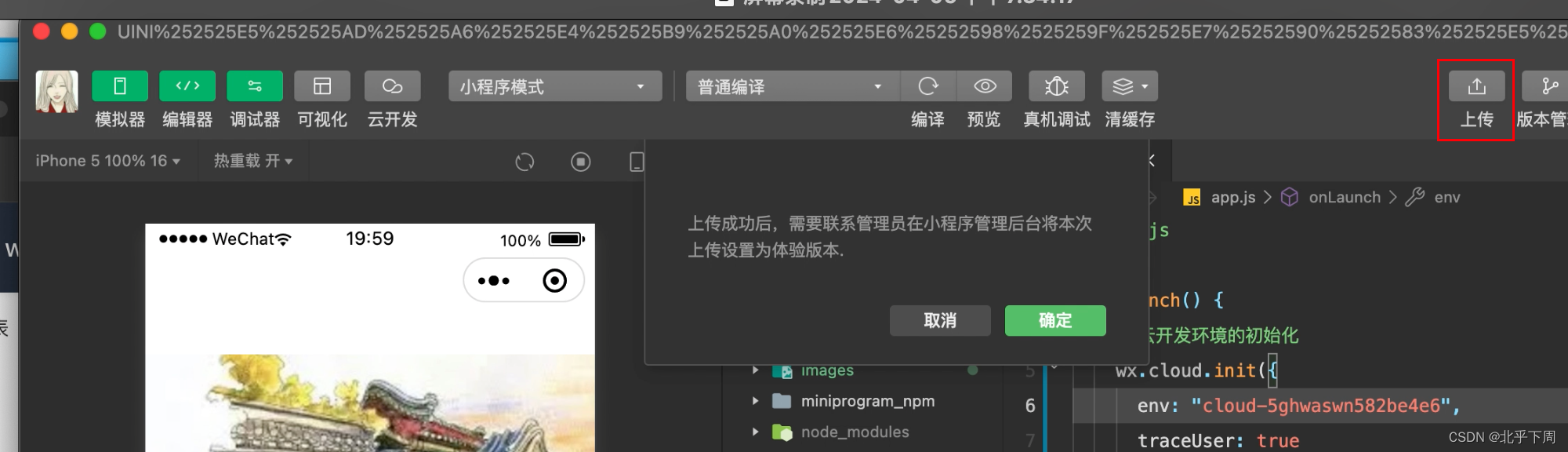Click the simulator landscape painting image

(370, 403)
